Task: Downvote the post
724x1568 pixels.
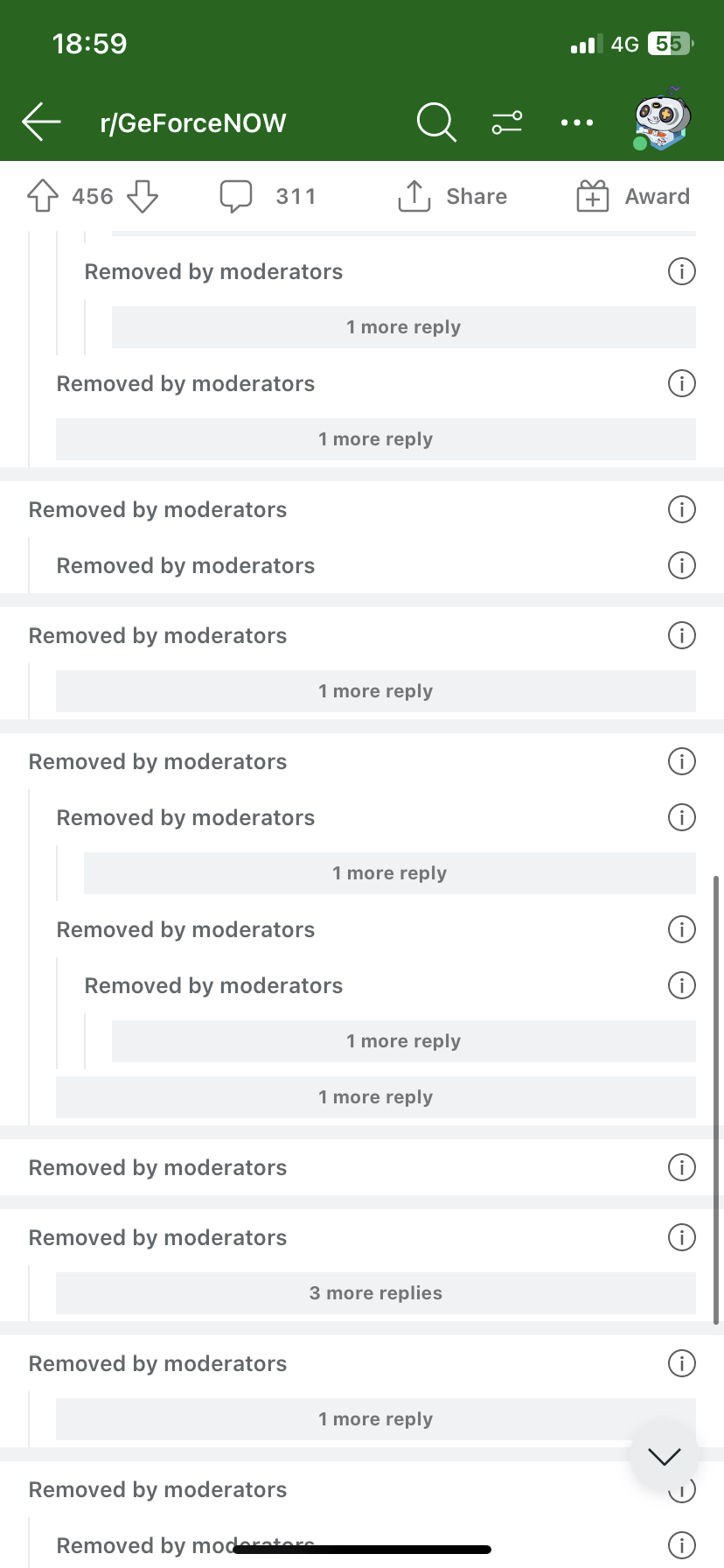Action: [x=143, y=196]
